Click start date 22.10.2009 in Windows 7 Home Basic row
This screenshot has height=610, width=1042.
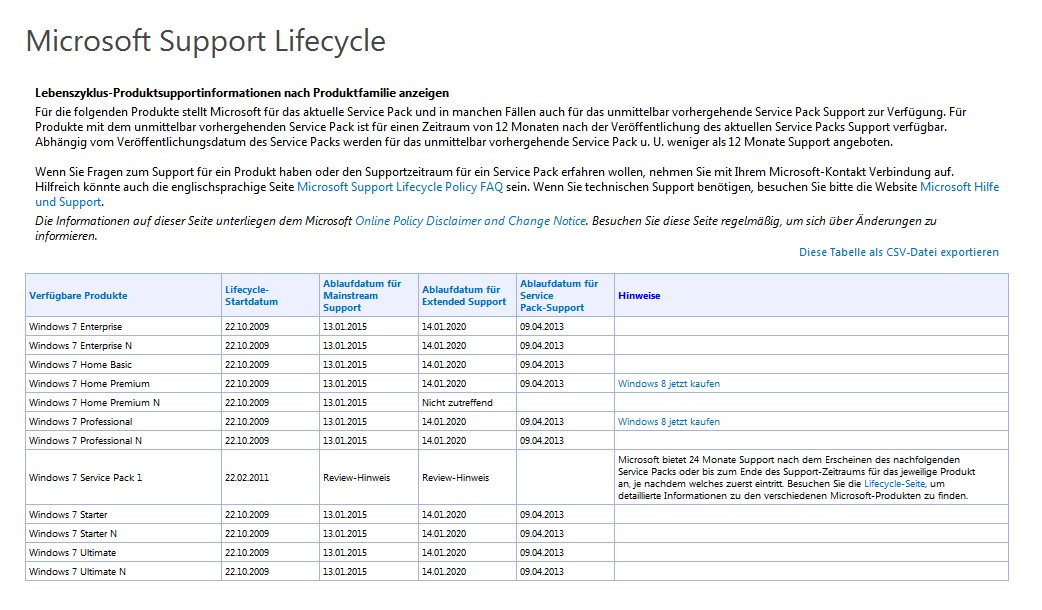(x=247, y=364)
